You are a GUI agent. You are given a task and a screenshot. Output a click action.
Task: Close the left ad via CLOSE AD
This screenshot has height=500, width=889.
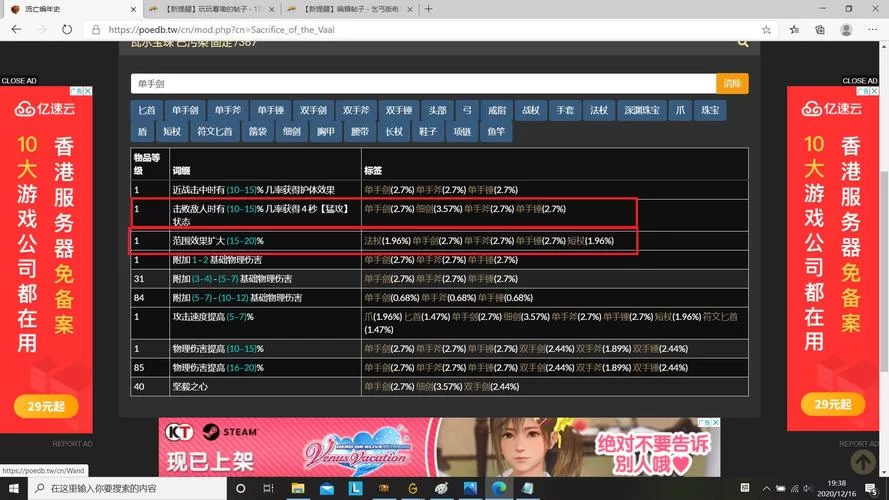(19, 80)
